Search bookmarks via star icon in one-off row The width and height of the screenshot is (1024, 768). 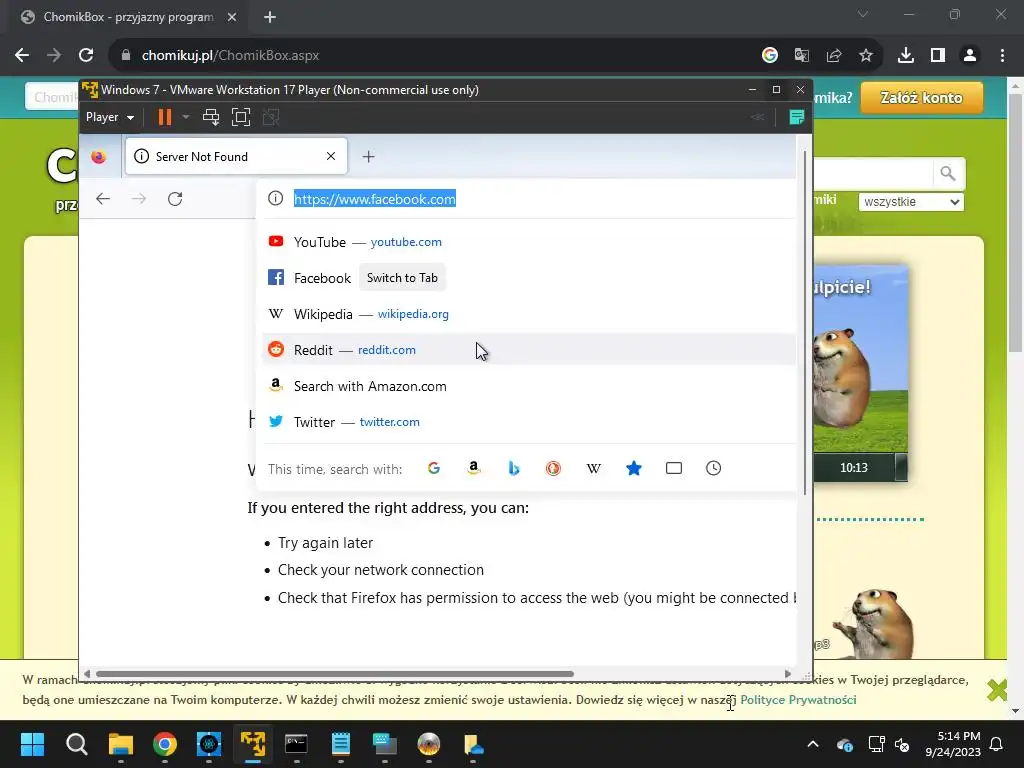tap(633, 468)
